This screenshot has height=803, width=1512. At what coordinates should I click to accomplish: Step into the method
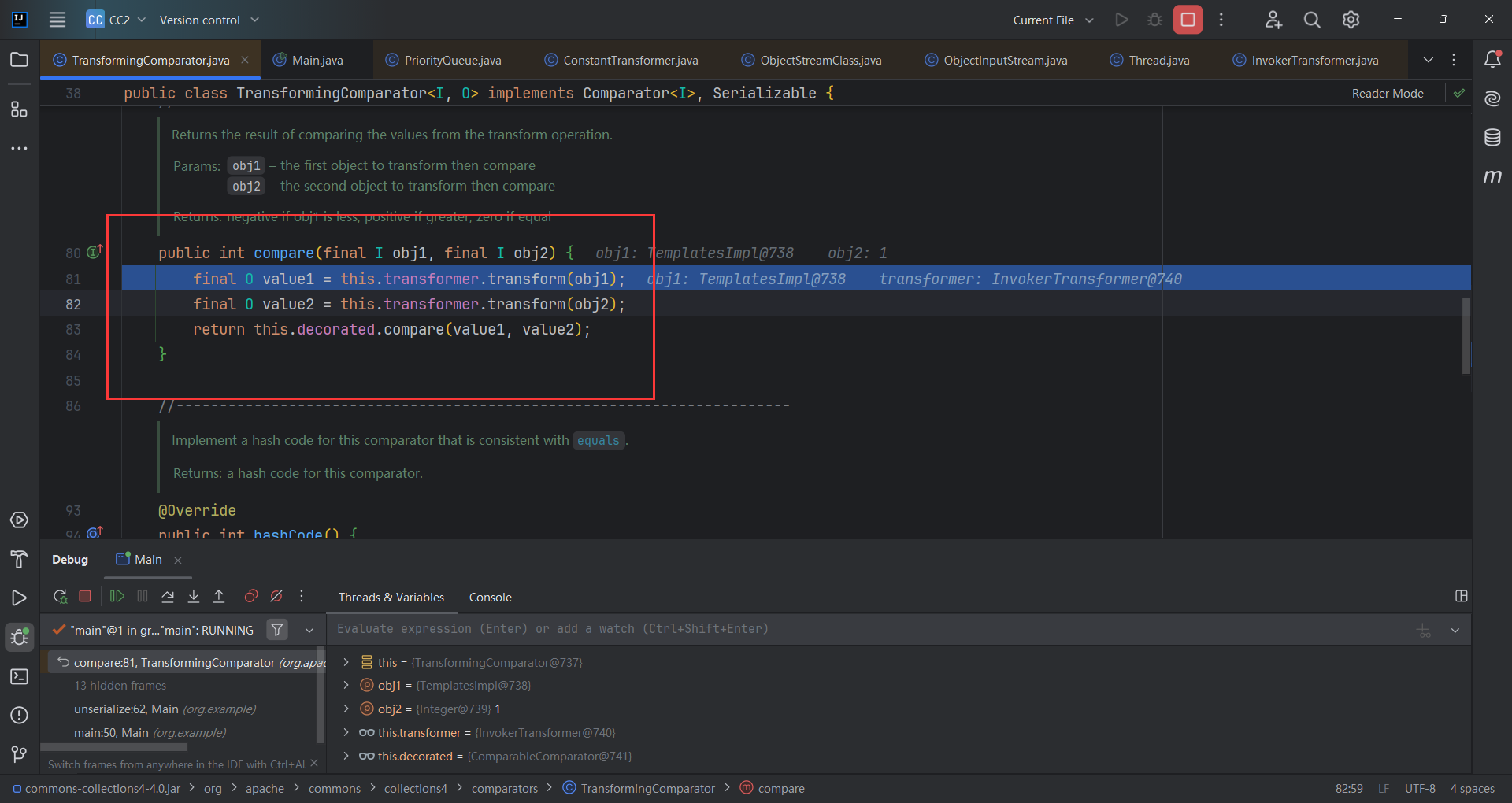(194, 597)
